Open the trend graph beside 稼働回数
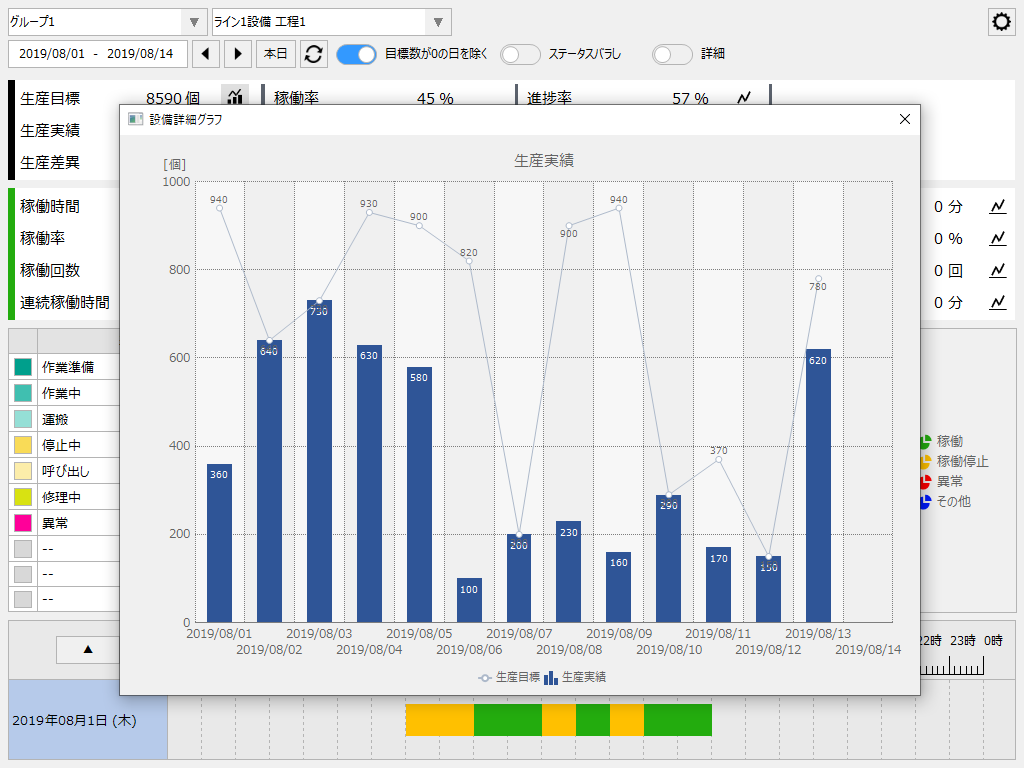 [998, 271]
